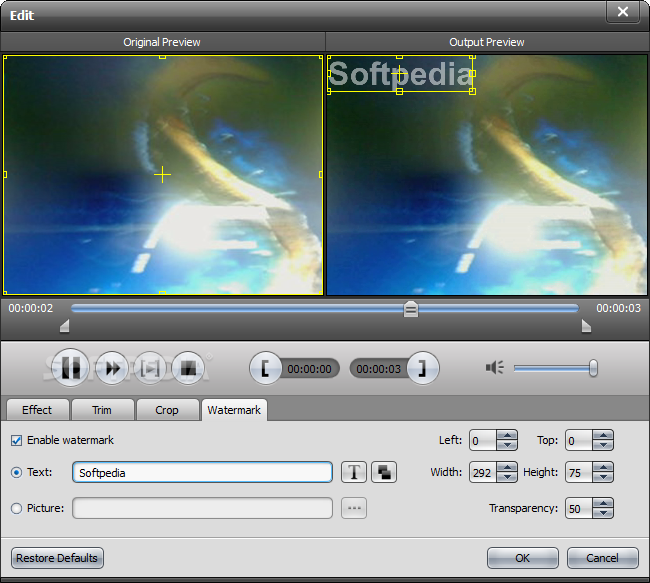
Task: Switch to the Crop tab
Action: coord(167,410)
